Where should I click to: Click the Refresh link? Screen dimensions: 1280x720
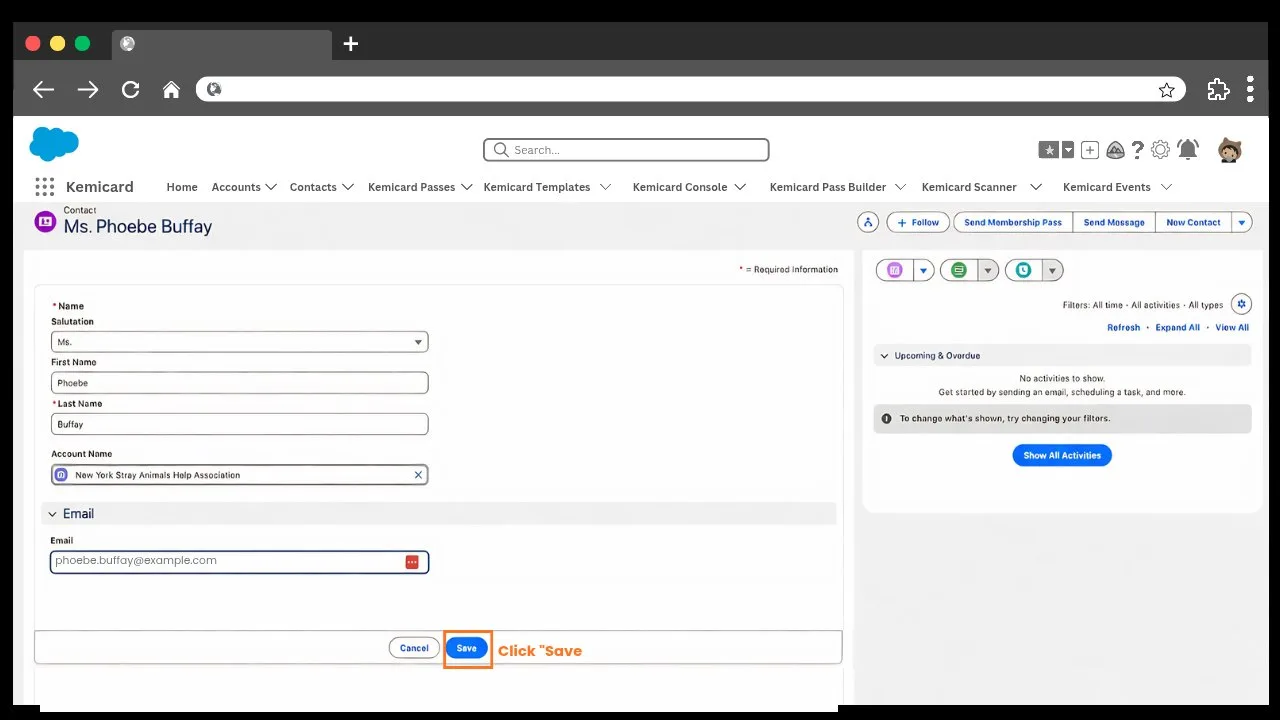pos(1123,328)
